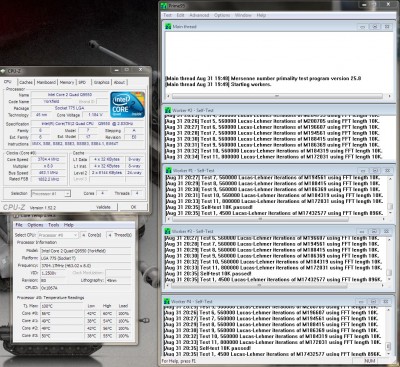Open the Tools menu in Core Temp
This screenshot has height=367, width=400.
[54, 225]
